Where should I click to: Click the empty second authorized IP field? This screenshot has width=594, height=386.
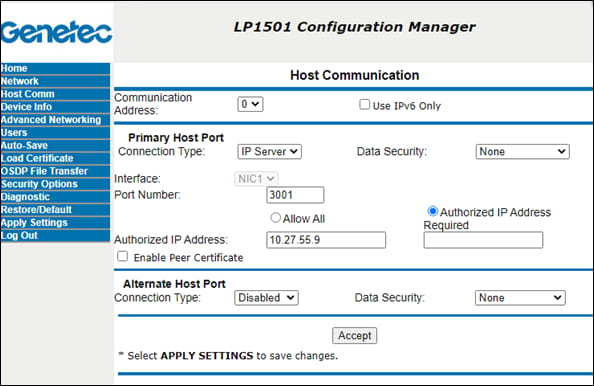click(483, 240)
